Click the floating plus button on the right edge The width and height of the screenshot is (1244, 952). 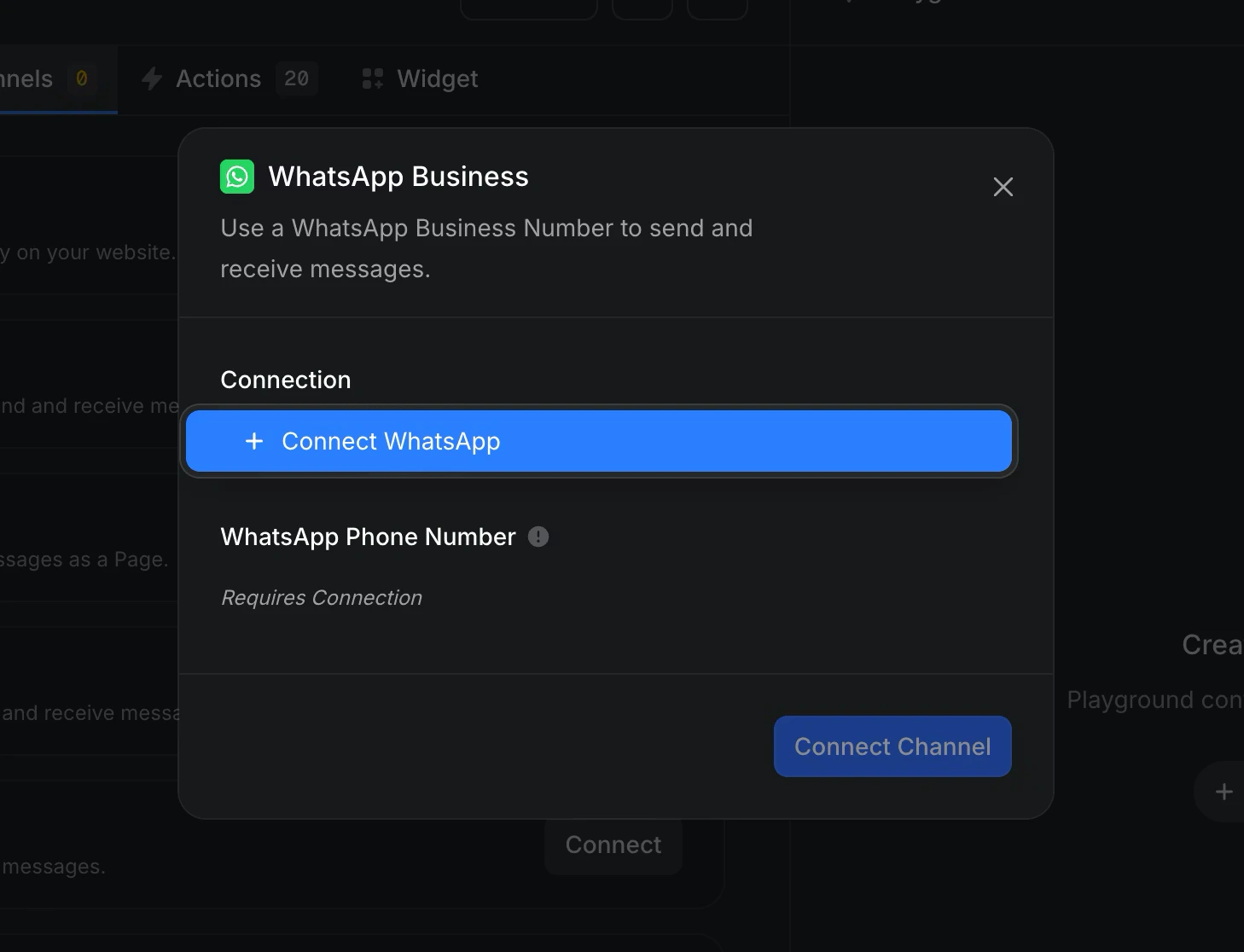(x=1225, y=791)
